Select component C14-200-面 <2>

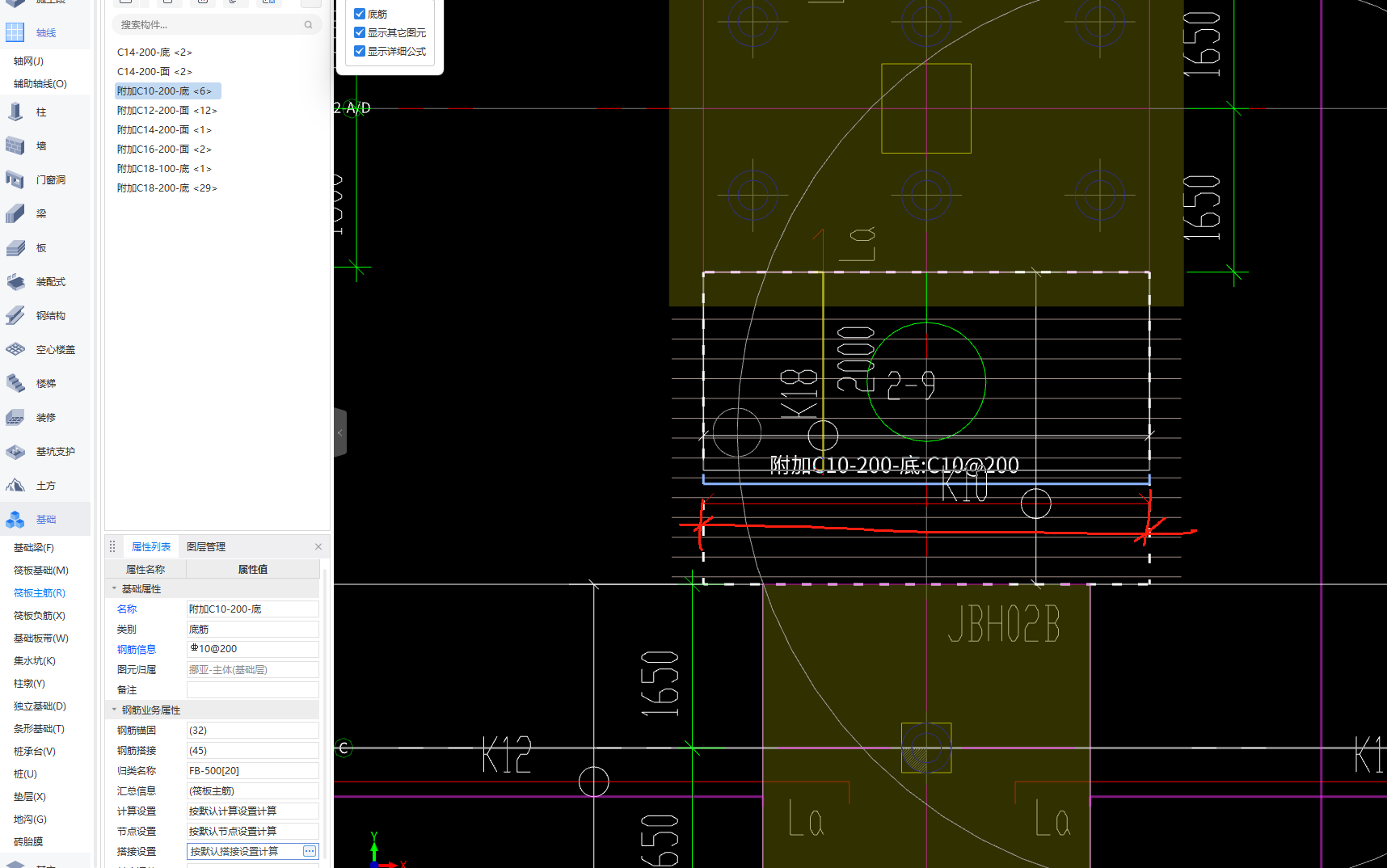pos(154,72)
